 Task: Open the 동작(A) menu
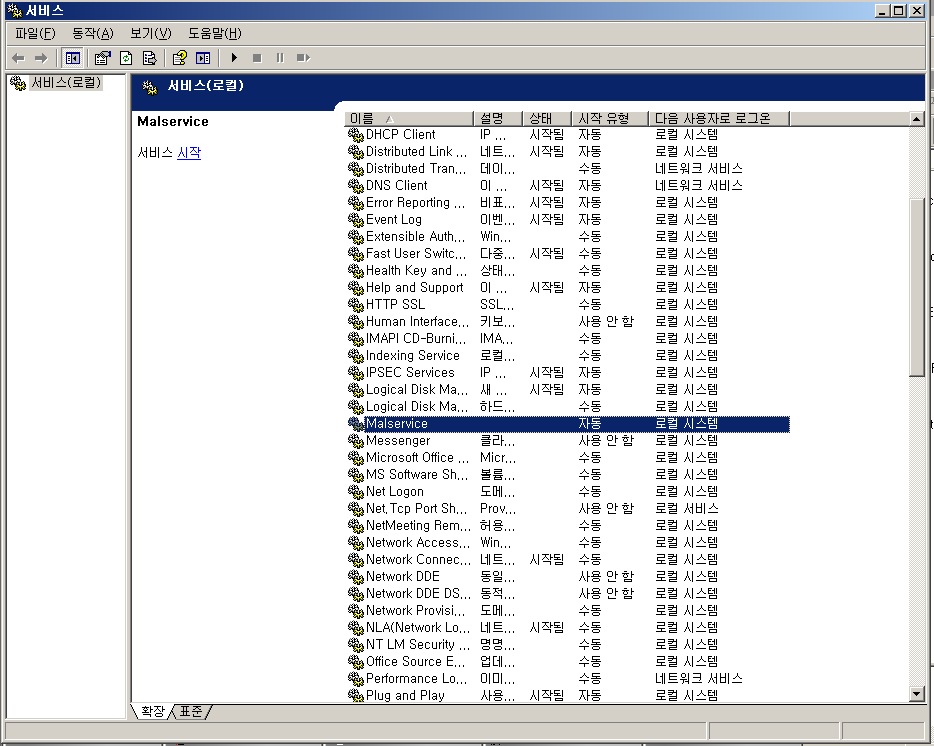93,33
